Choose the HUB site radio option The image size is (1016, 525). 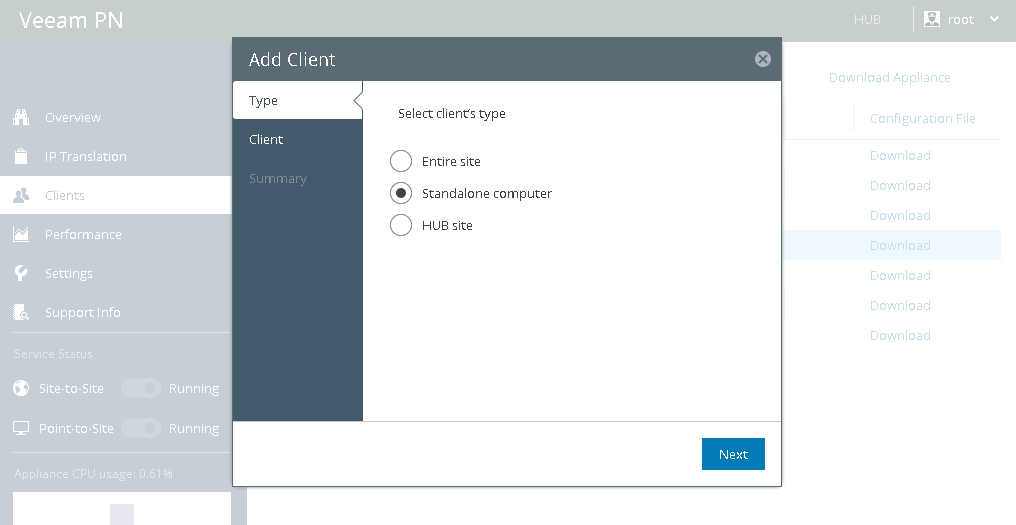(x=401, y=225)
